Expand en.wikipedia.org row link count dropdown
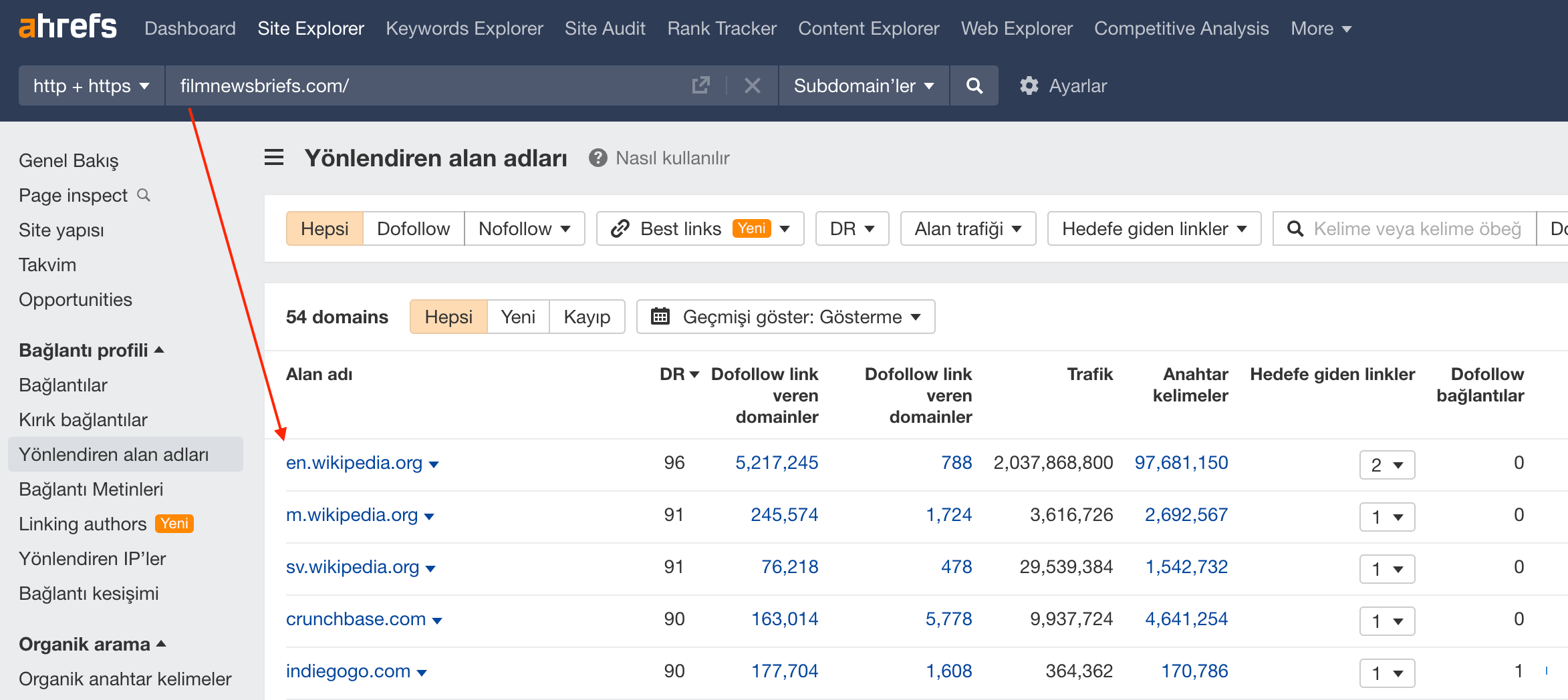The image size is (1568, 700). (1388, 465)
